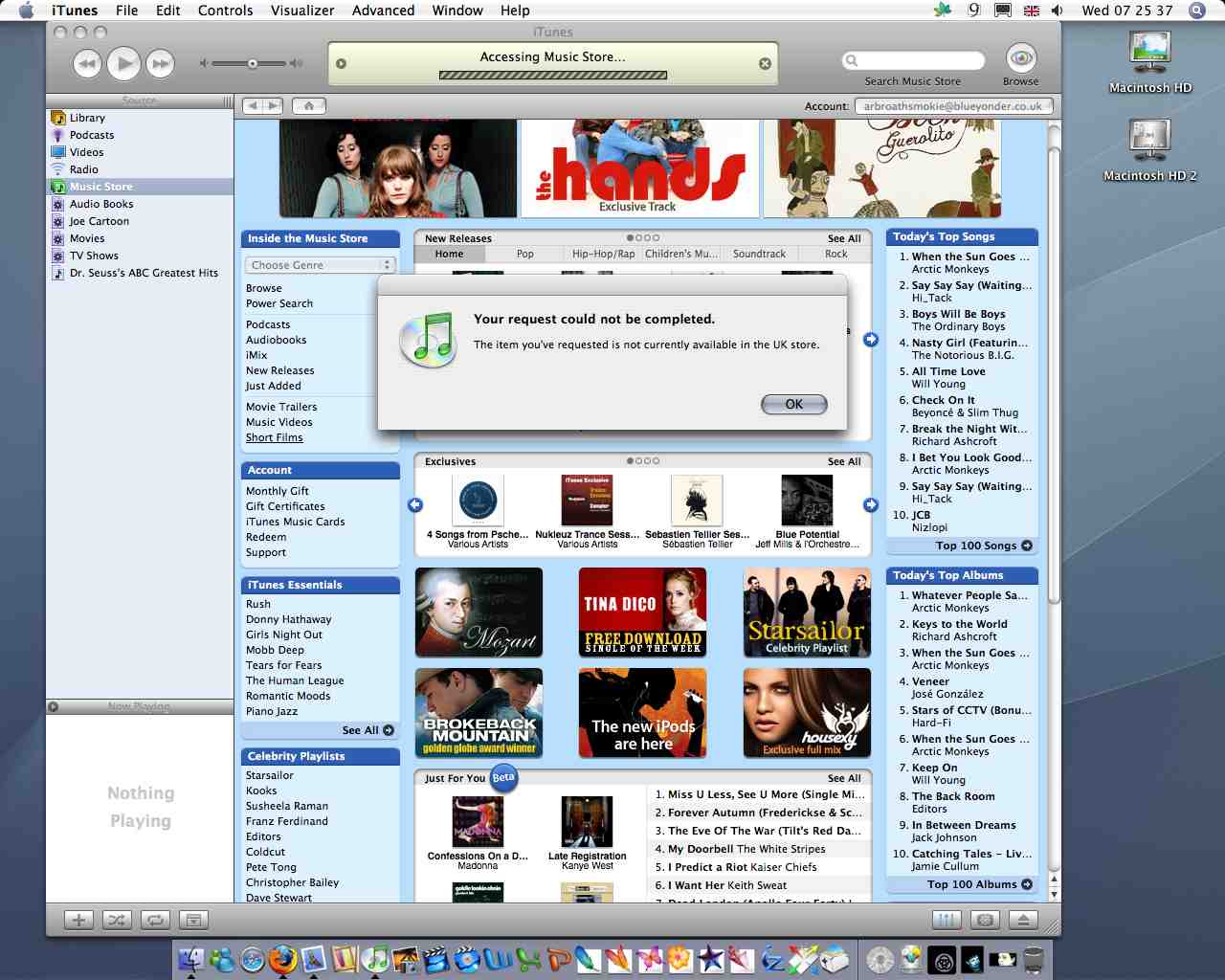Click the Next track fast-forward button
This screenshot has width=1225, height=980.
pyautogui.click(x=161, y=64)
